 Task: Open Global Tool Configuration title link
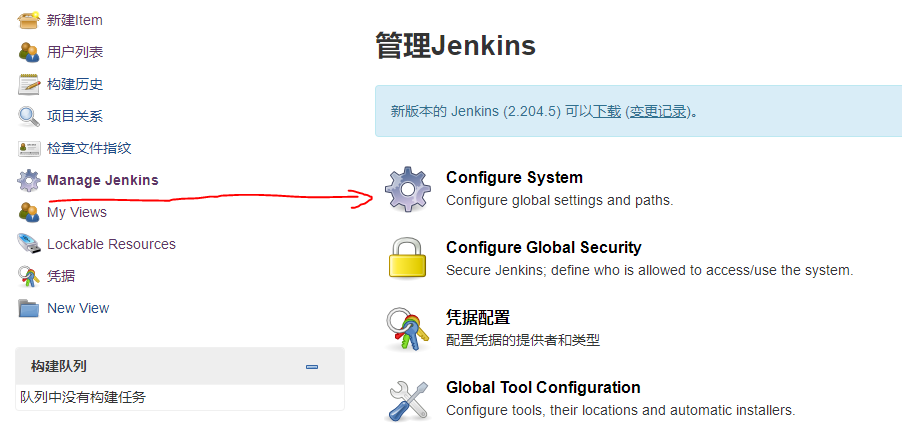pyautogui.click(x=543, y=387)
